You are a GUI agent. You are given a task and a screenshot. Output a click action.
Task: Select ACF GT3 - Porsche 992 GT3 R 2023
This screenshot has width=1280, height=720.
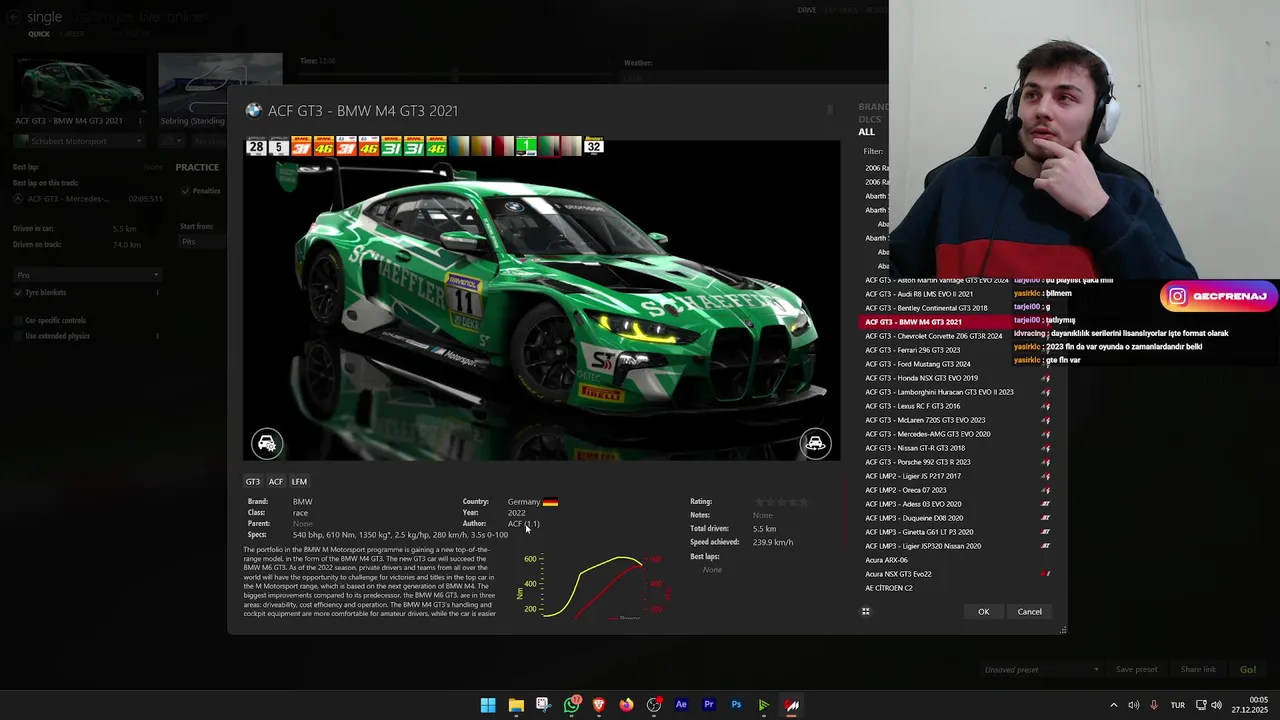[957, 462]
